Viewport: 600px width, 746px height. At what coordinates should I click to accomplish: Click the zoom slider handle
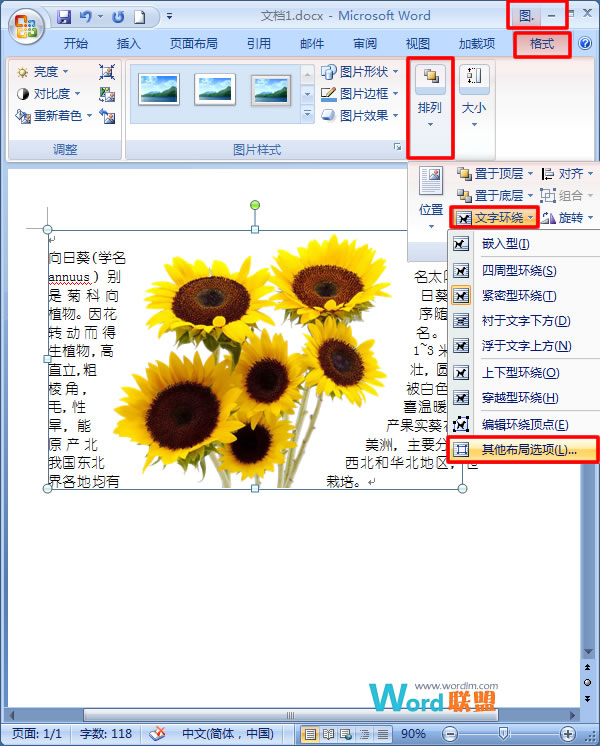[504, 734]
